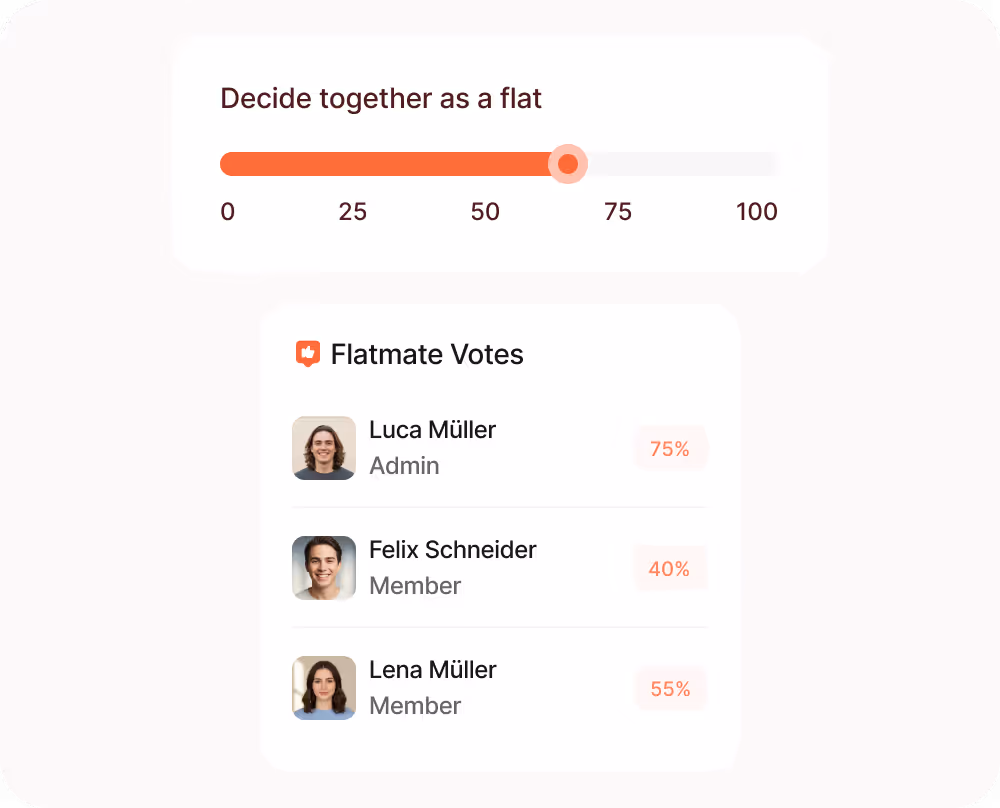Screen dimensions: 1000x808
Task: Click Lena Müller's 55% vote badge
Action: click(x=670, y=688)
